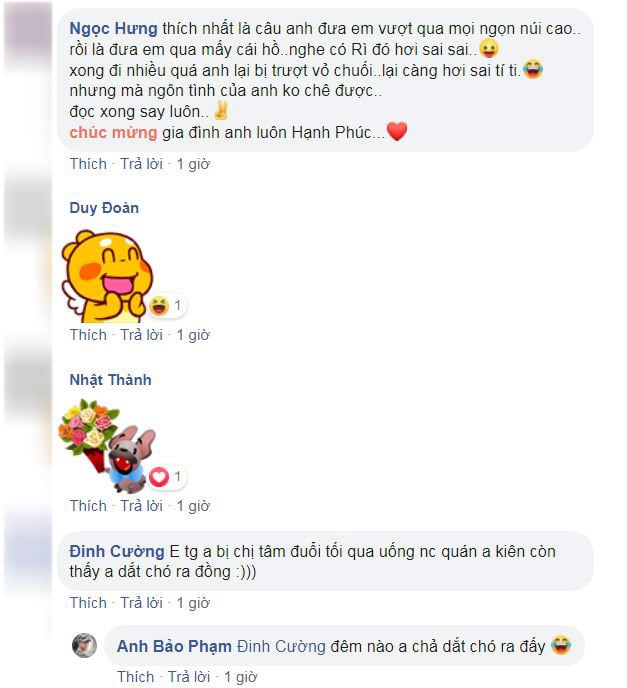This screenshot has width=627, height=688.
Task: Click the heart reaction on Nhật Thành's sticker
Action: coord(165,477)
